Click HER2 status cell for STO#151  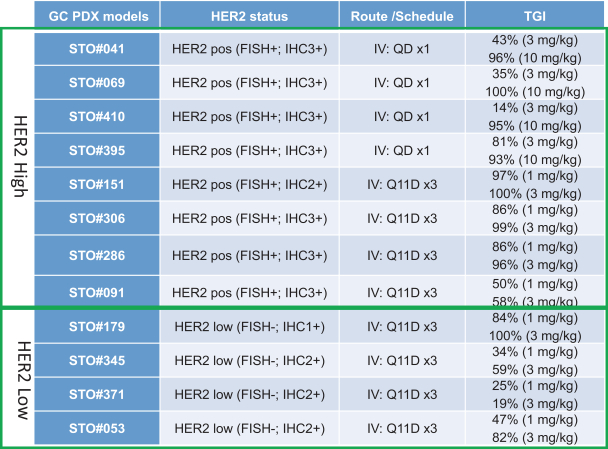coord(249,186)
